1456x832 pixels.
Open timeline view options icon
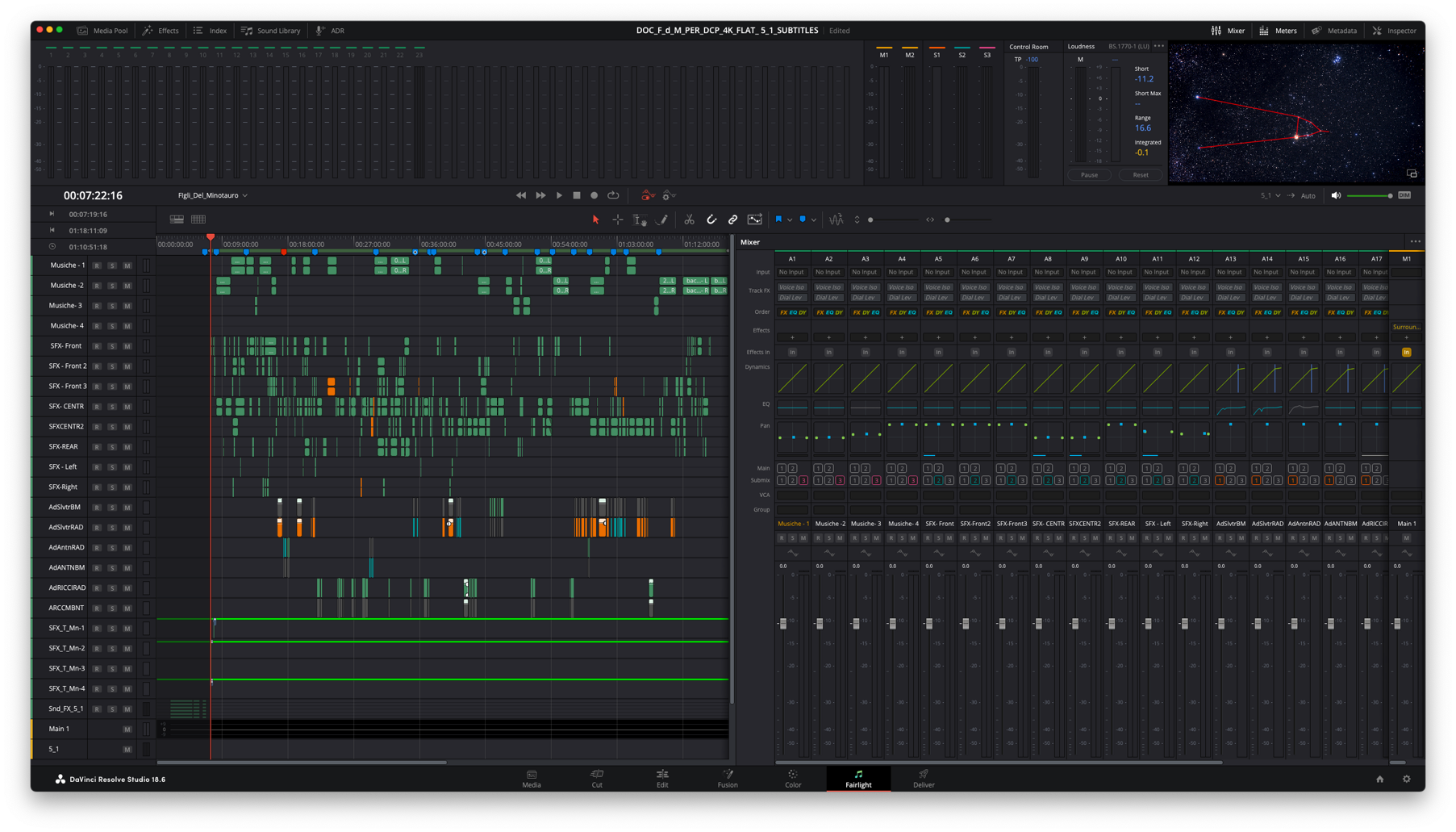(x=177, y=219)
